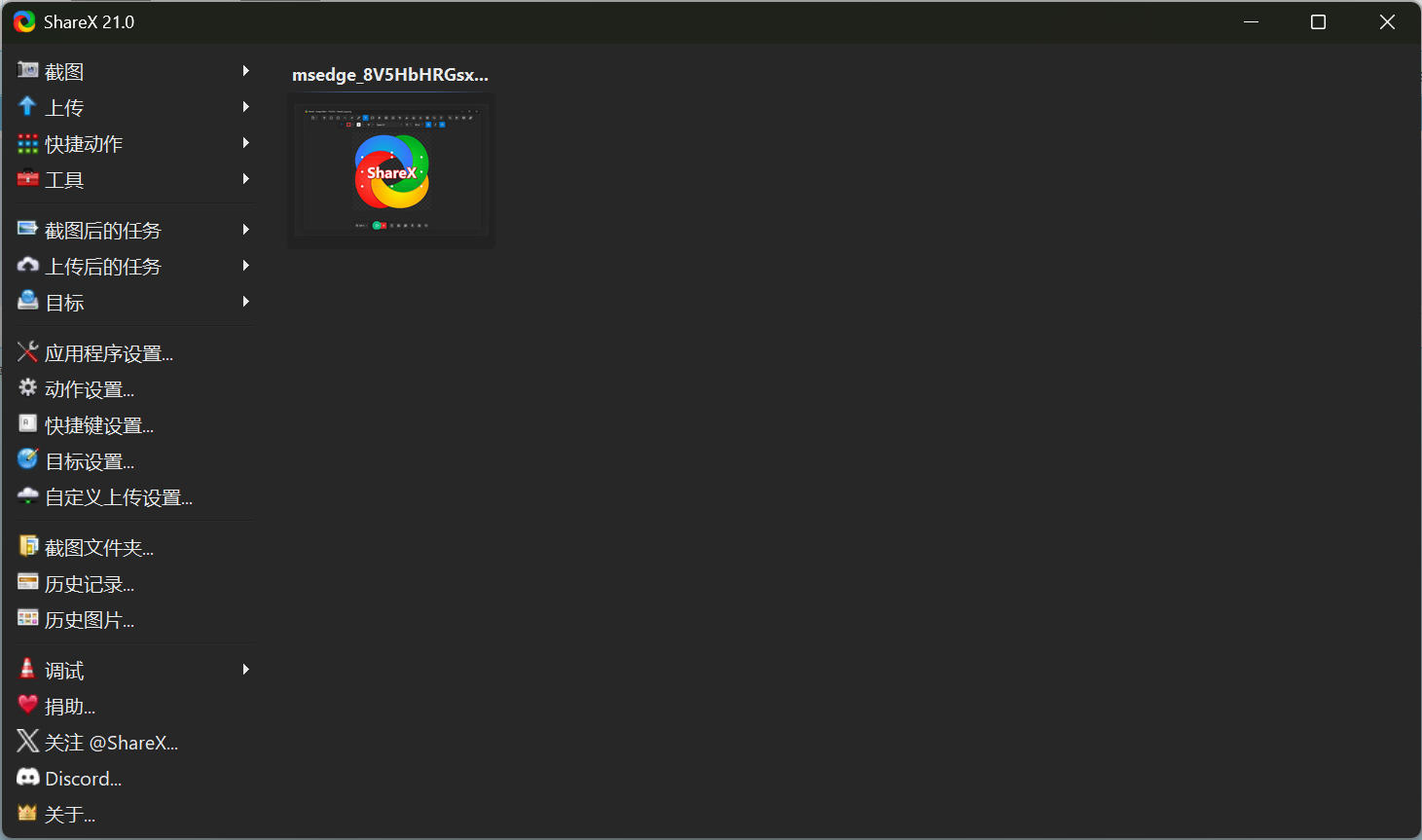Click the X logo icon beside 关注 @ShareX
Screen dimensions: 1422x840
pos(28,742)
